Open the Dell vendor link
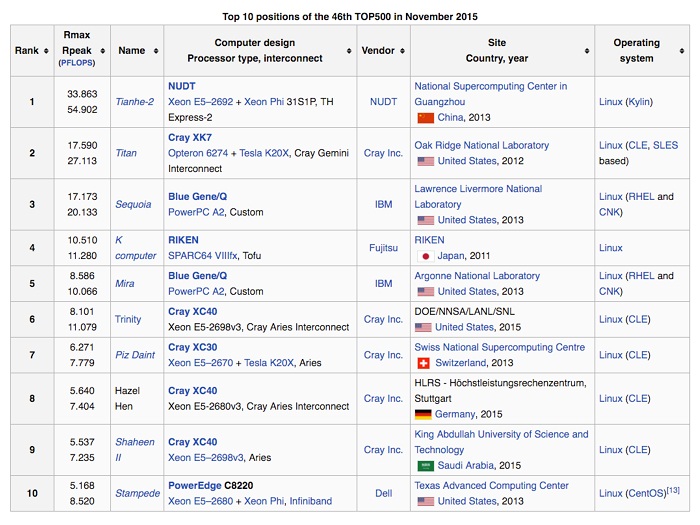The height and width of the screenshot is (525, 700). (383, 493)
